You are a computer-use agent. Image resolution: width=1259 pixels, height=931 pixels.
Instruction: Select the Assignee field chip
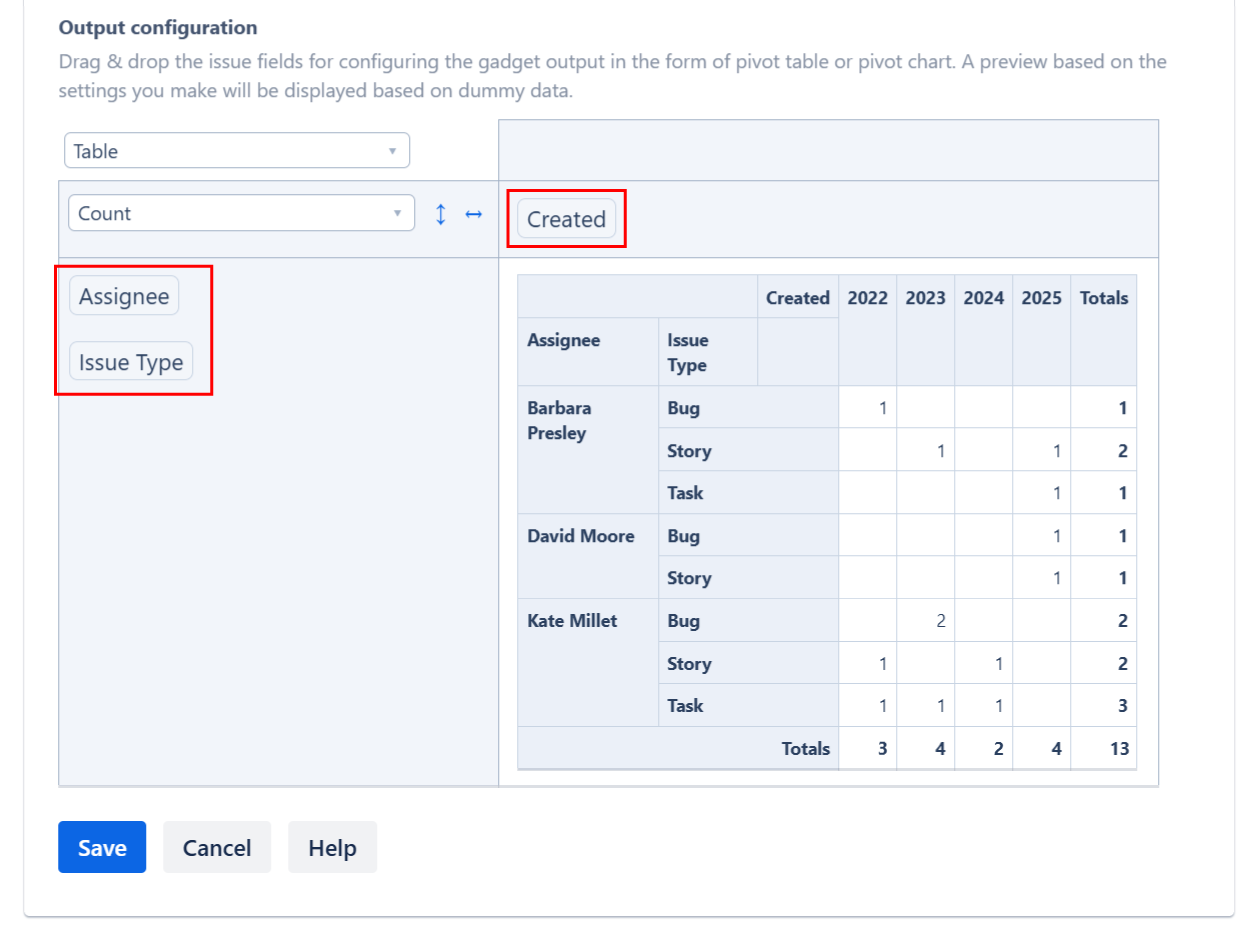coord(123,295)
